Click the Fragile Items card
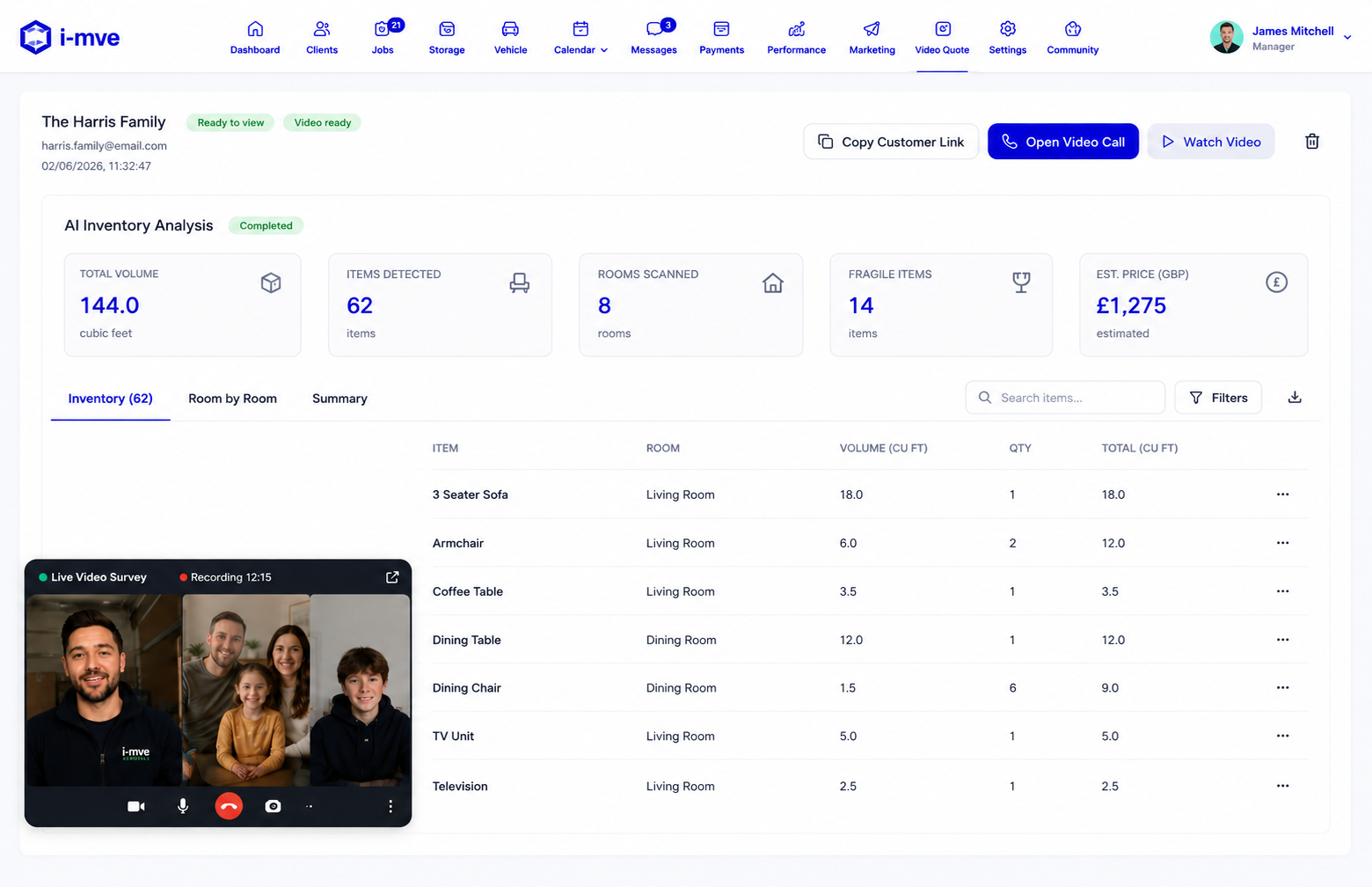 tap(941, 304)
